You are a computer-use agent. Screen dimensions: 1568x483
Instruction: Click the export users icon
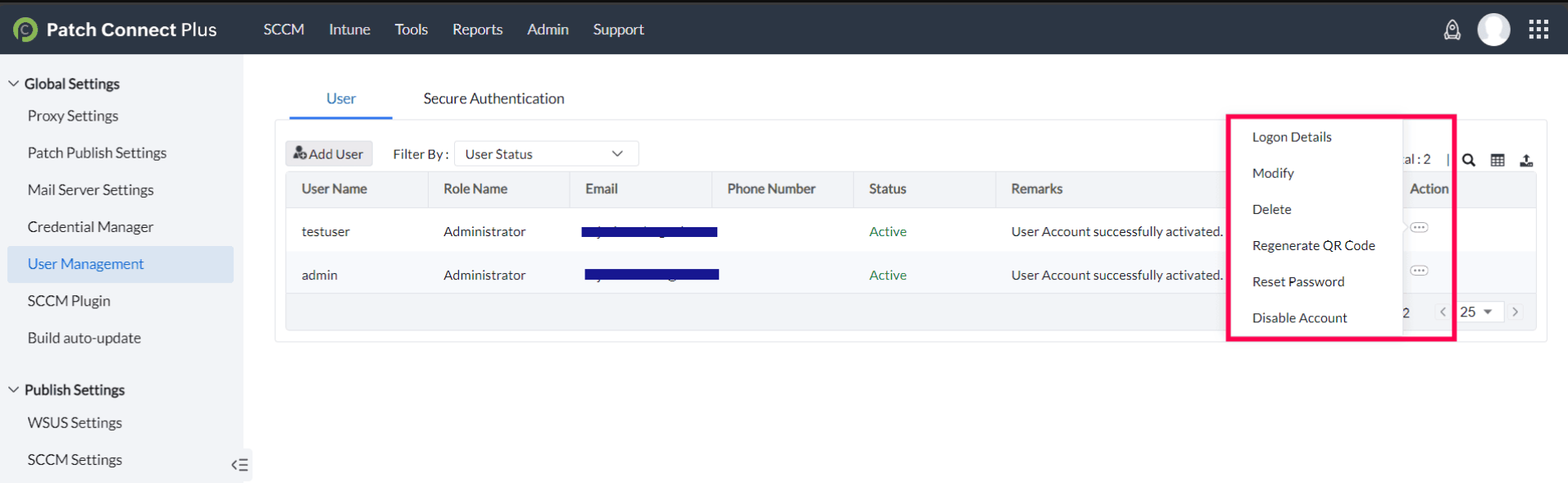click(1526, 161)
